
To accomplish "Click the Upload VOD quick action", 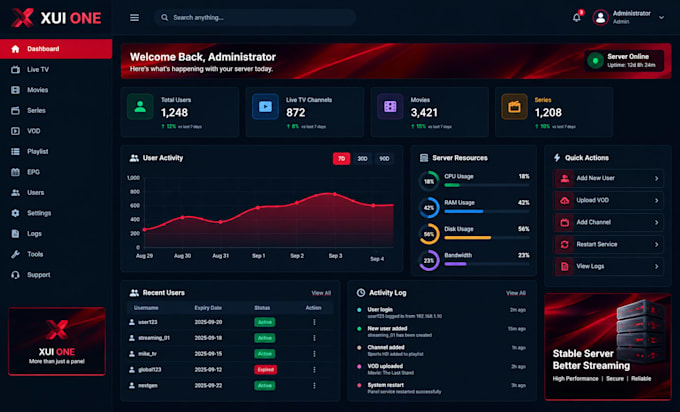I will tap(608, 200).
